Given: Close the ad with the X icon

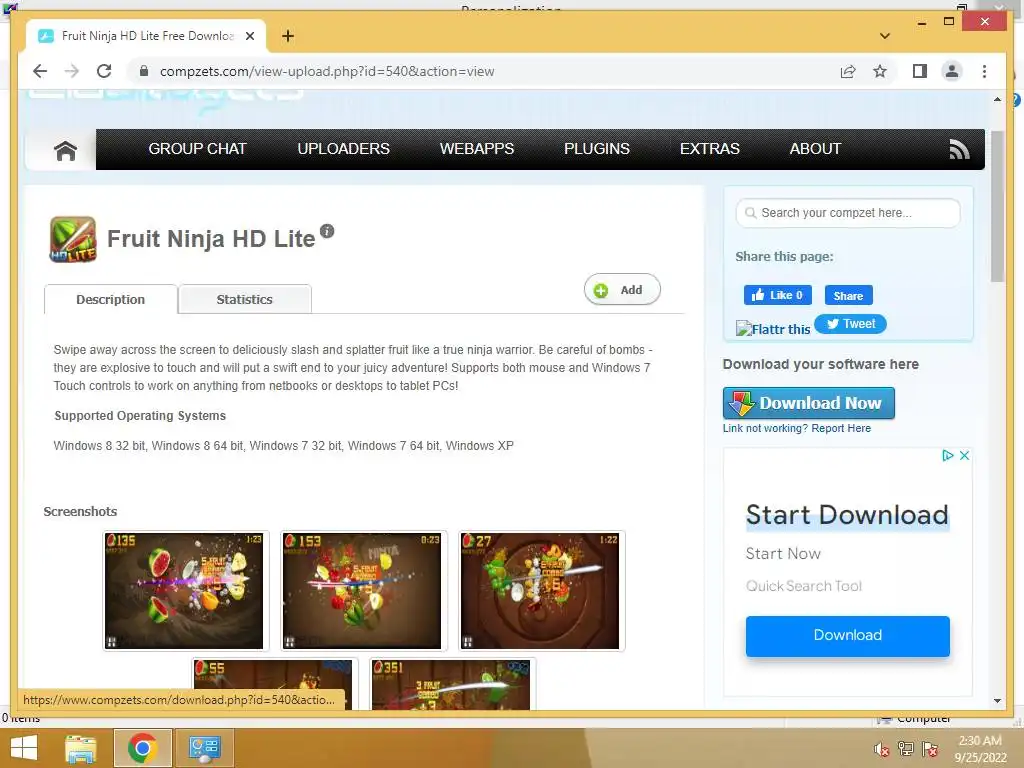Looking at the screenshot, I should pos(964,455).
